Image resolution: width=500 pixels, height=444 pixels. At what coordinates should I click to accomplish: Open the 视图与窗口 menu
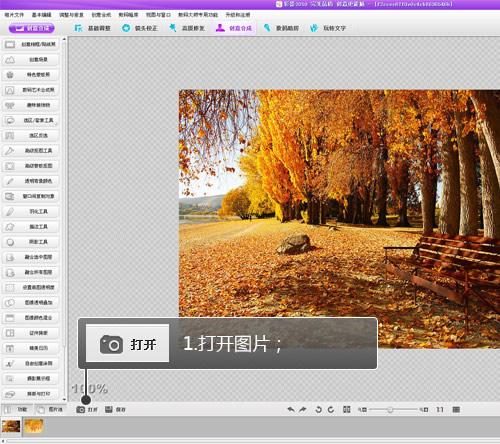tap(158, 15)
